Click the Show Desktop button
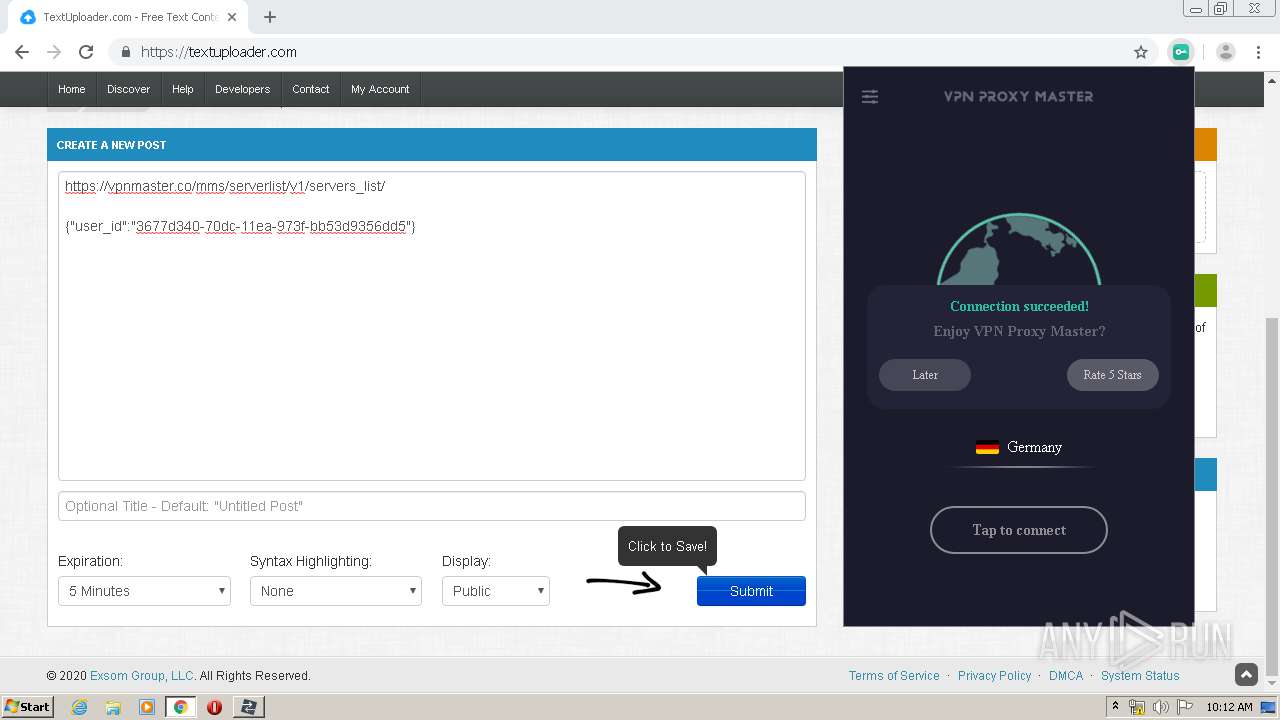1280x720 pixels. pyautogui.click(x=1268, y=707)
